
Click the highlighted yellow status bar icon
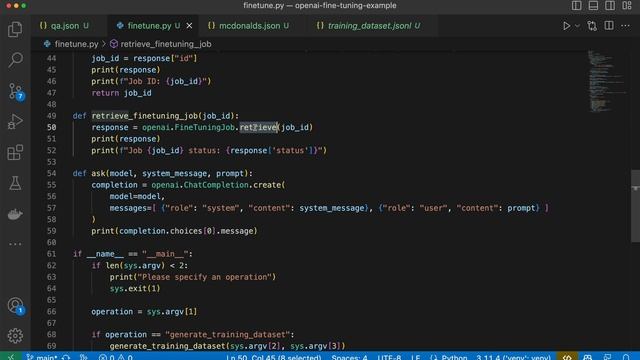pos(567,356)
